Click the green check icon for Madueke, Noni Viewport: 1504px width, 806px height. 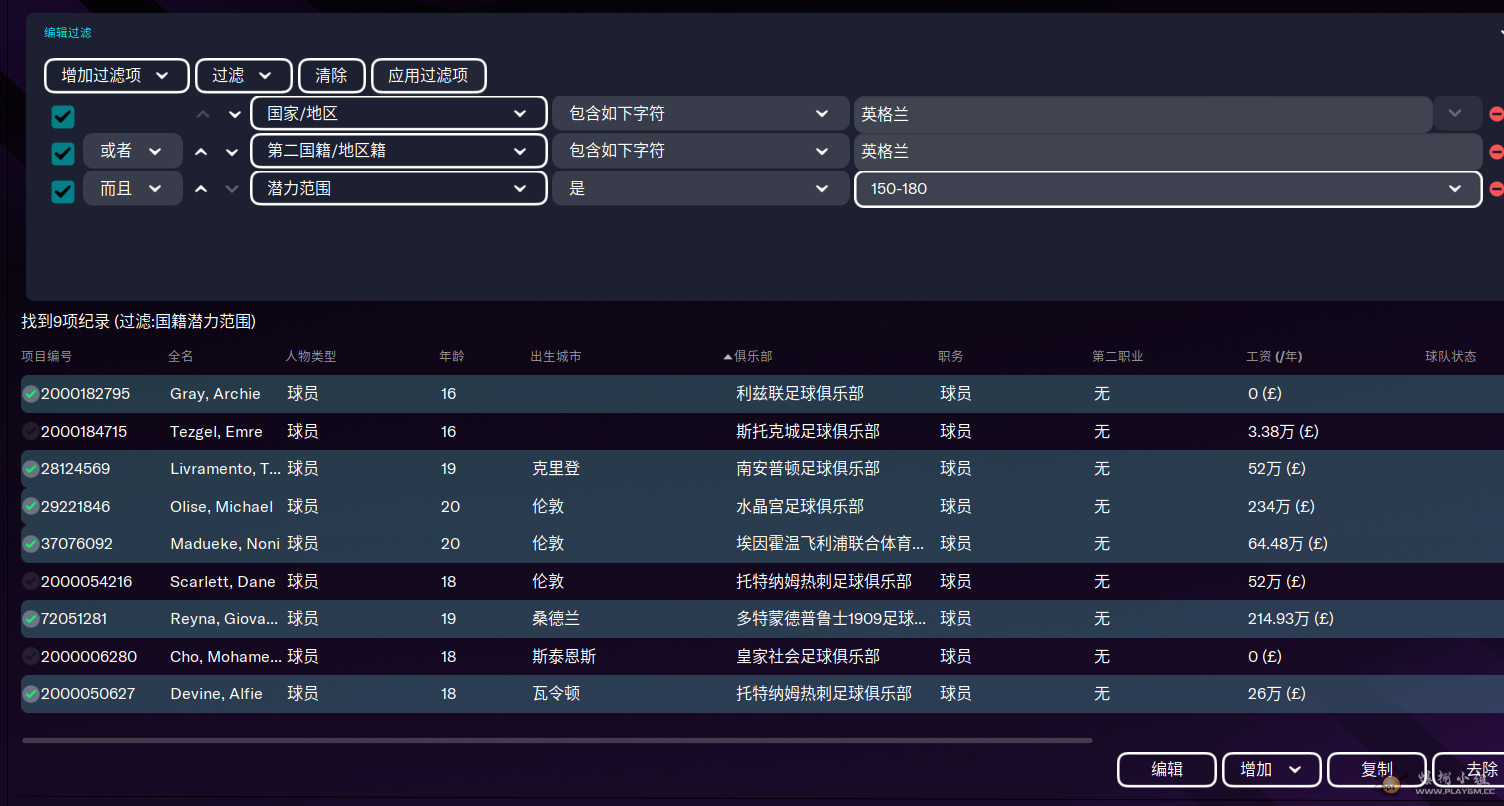pos(31,543)
